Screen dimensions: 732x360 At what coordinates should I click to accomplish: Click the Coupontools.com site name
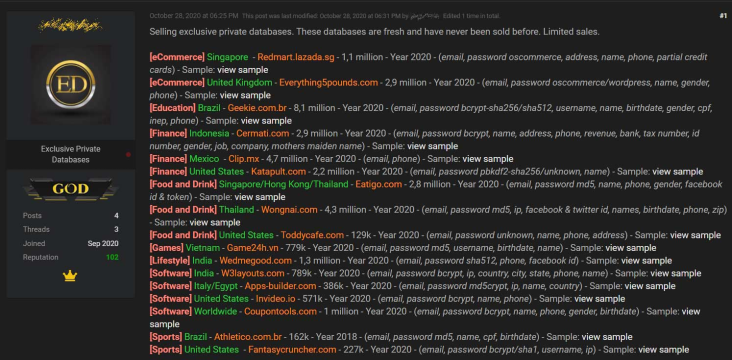[x=280, y=311]
